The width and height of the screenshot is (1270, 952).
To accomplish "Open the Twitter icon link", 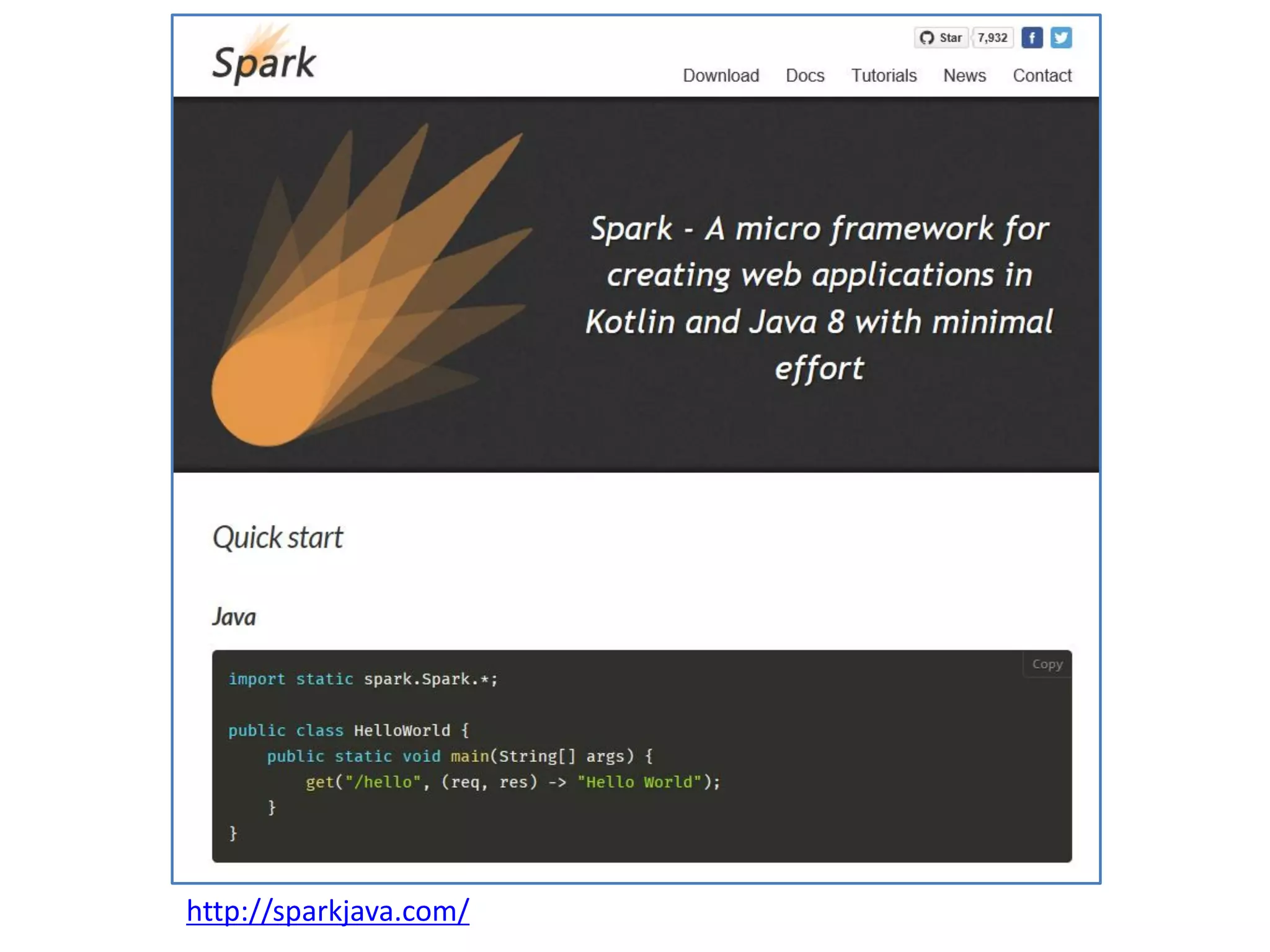I will (1061, 38).
